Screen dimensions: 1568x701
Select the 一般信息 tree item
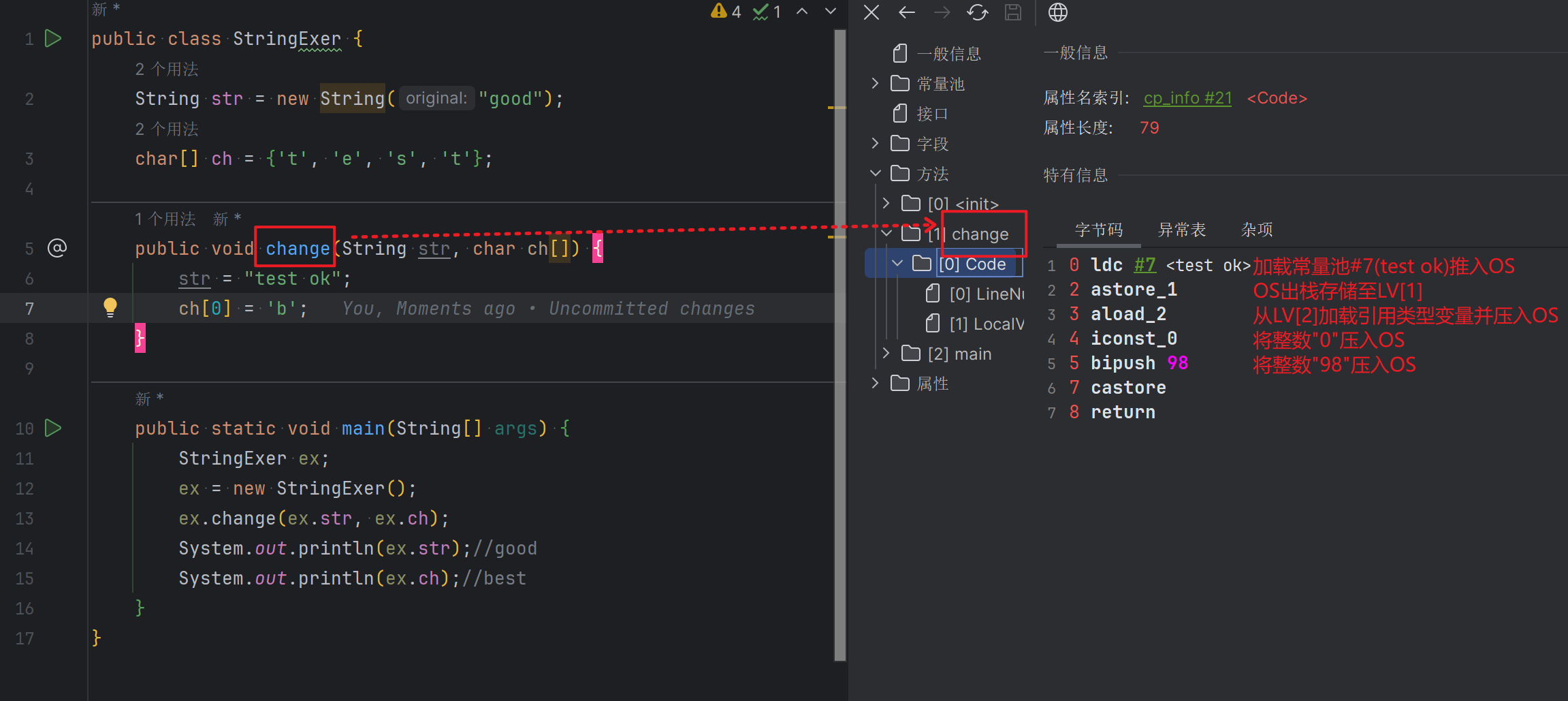(x=948, y=54)
